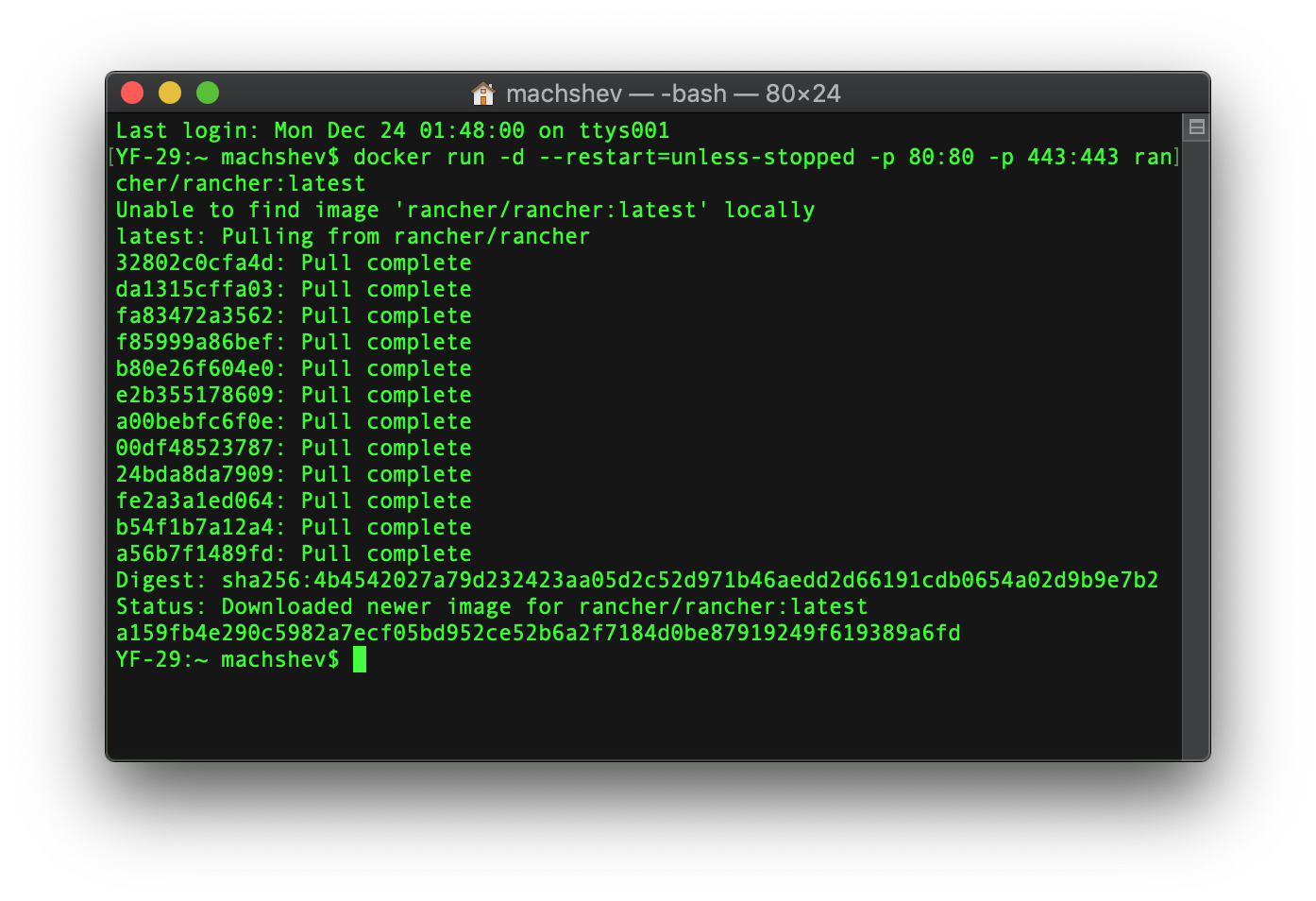Click the home folder icon in the title bar
Screen dimensions: 1316x901
click(x=483, y=93)
